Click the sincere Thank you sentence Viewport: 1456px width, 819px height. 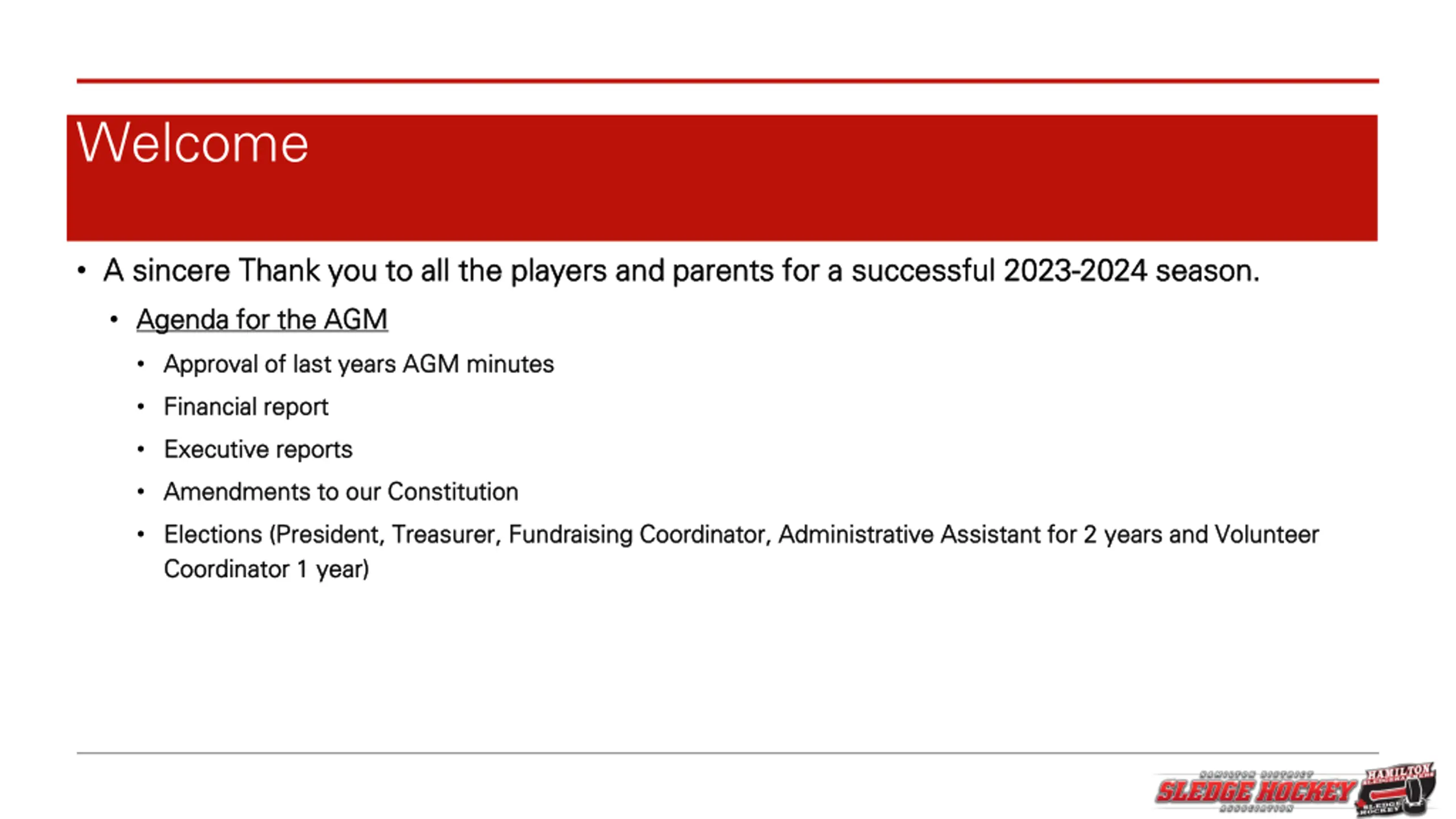[681, 271]
